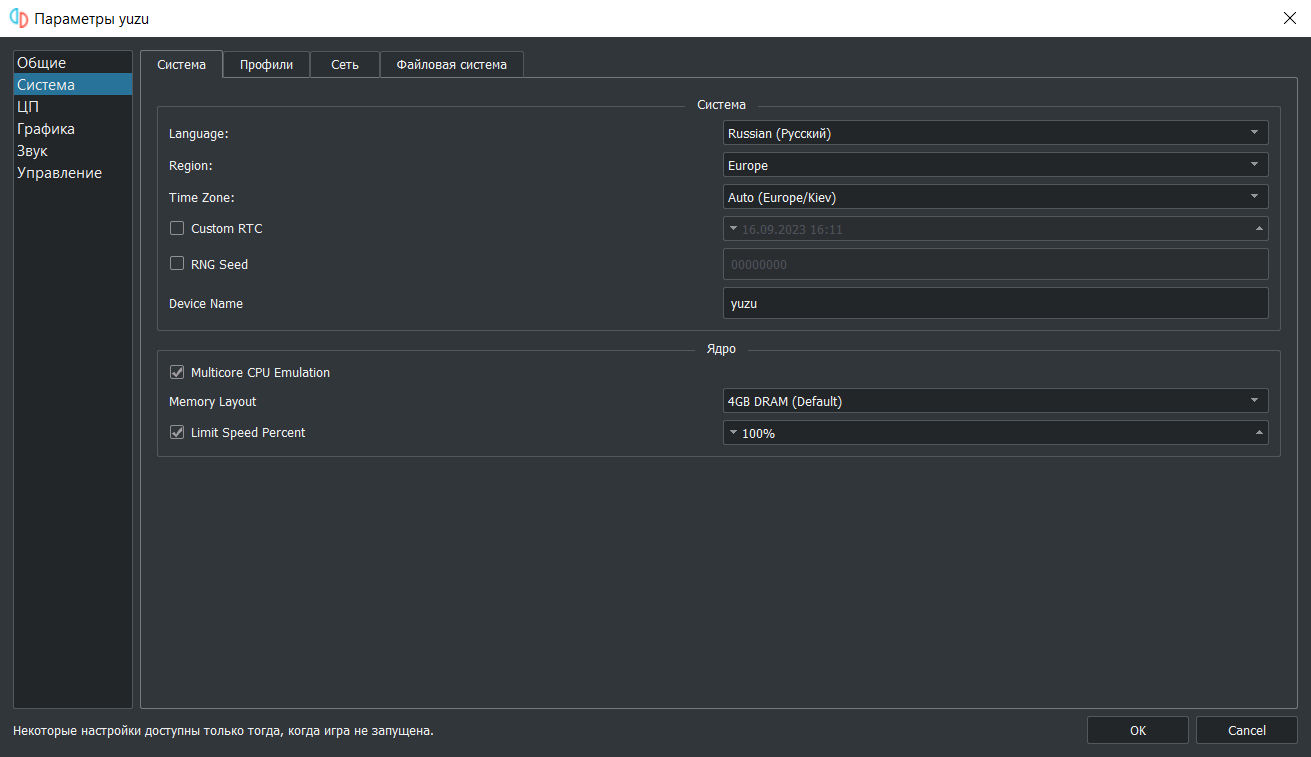The width and height of the screenshot is (1311, 757).
Task: Click the Custom RTC down arrow
Action: [733, 229]
